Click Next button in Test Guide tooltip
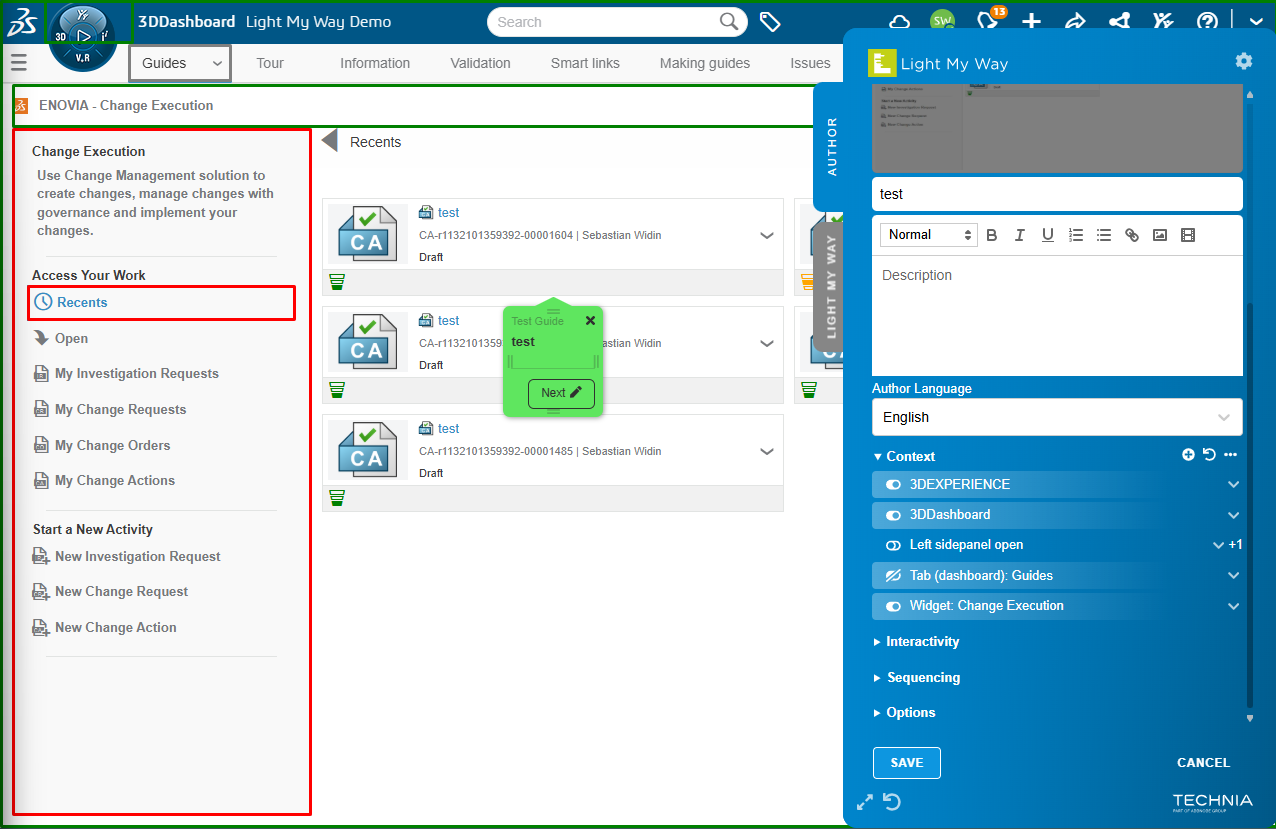Image resolution: width=1276 pixels, height=829 pixels. point(561,393)
